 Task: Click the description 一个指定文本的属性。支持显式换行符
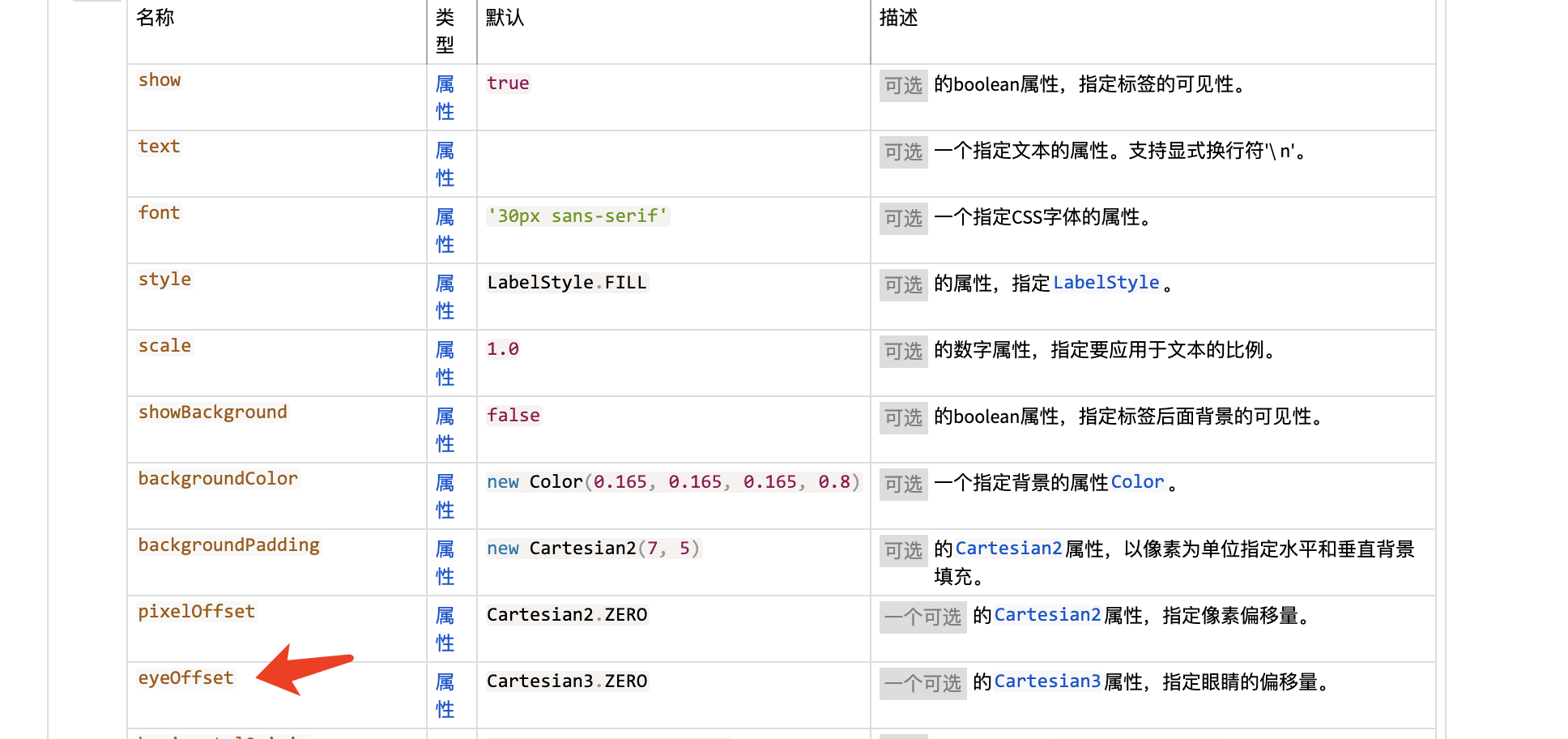coord(1120,151)
